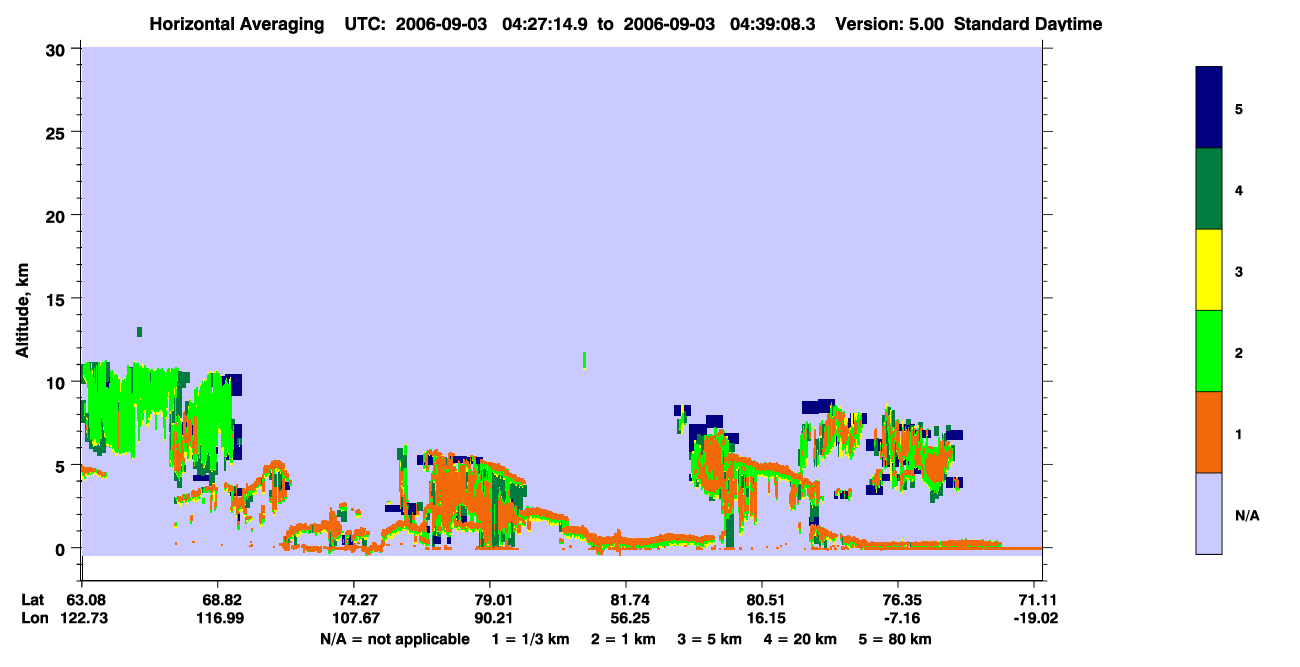The width and height of the screenshot is (1300, 667).
Task: Click the altitude tick label 20
Action: [57, 215]
